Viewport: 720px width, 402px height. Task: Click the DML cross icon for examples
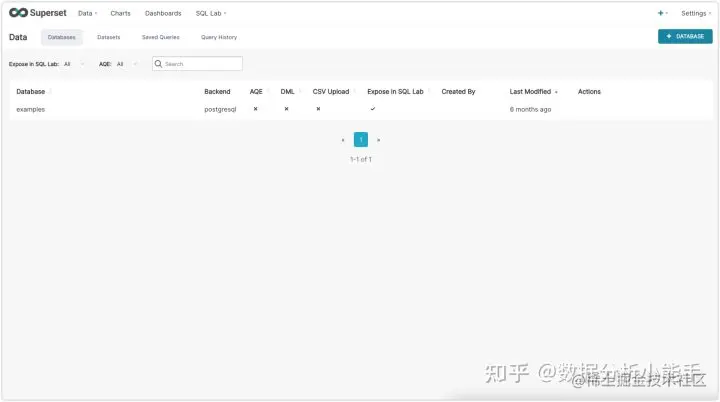[x=286, y=109]
